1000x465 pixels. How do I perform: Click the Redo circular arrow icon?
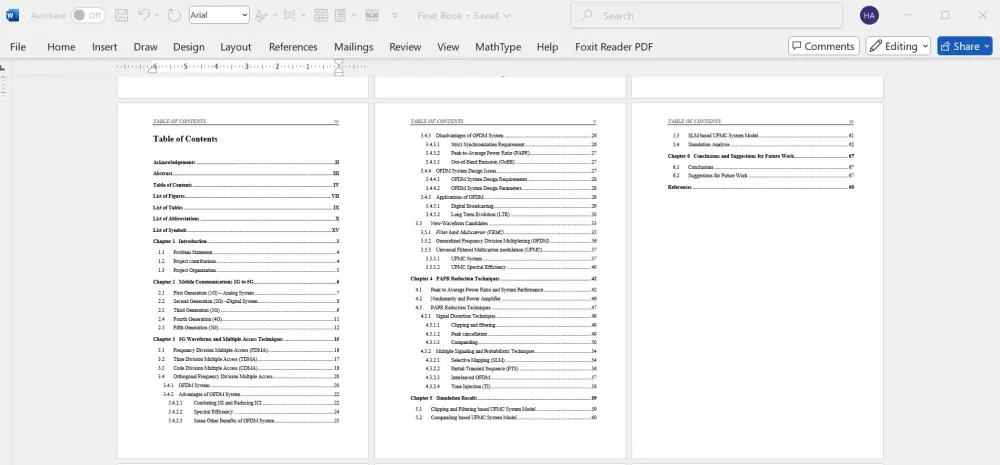tap(174, 15)
